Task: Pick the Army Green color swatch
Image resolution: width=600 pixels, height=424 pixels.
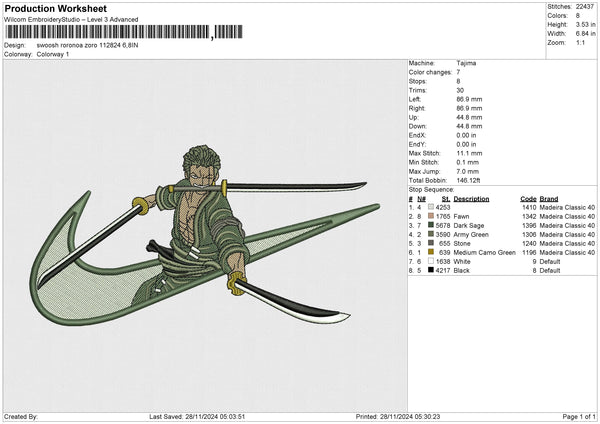Action: tap(431, 234)
